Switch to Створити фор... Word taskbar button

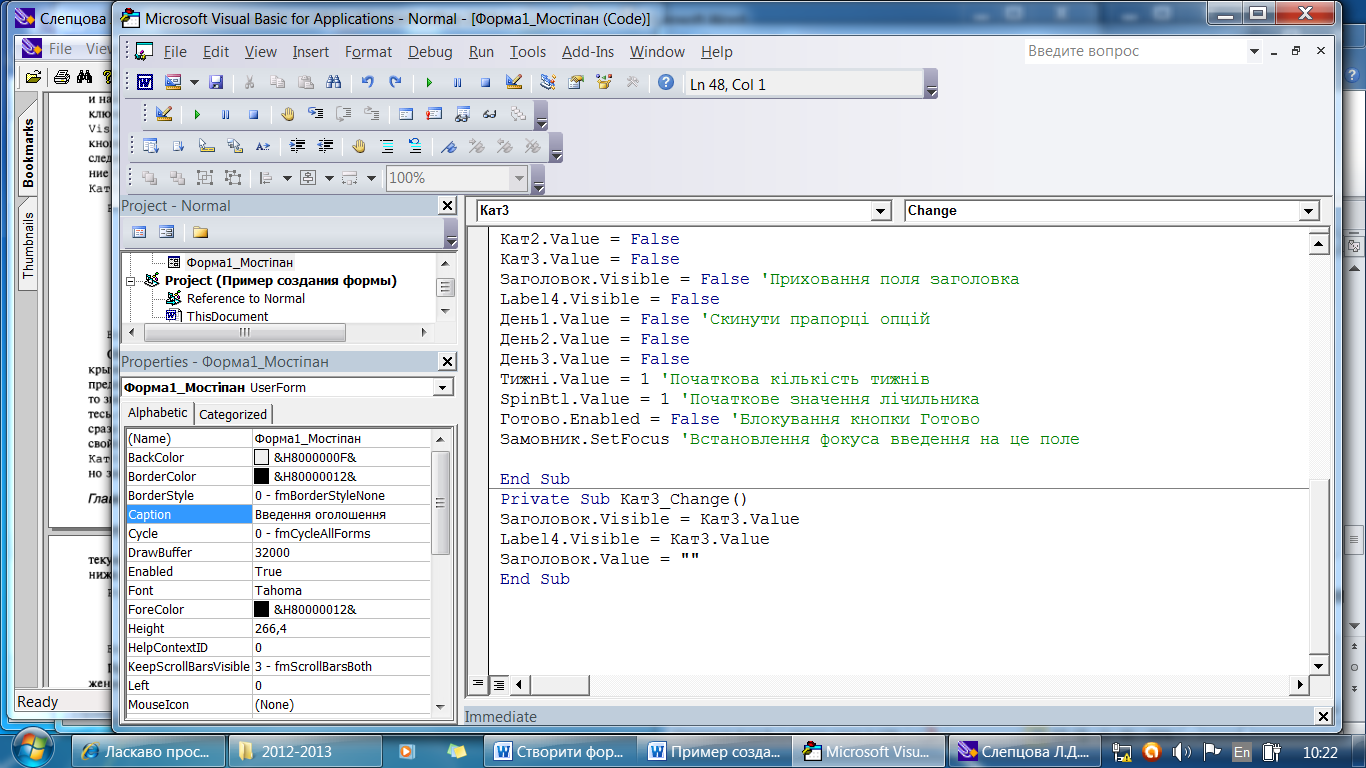pyautogui.click(x=560, y=751)
